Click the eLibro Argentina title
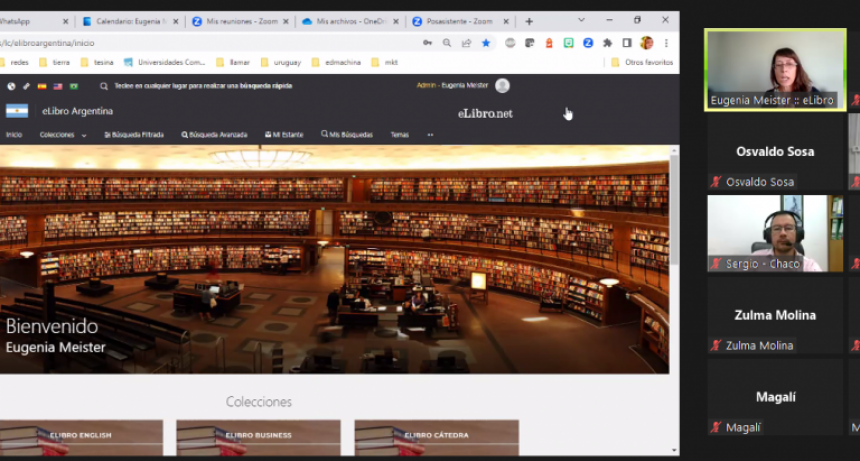860x461 pixels. point(77,111)
